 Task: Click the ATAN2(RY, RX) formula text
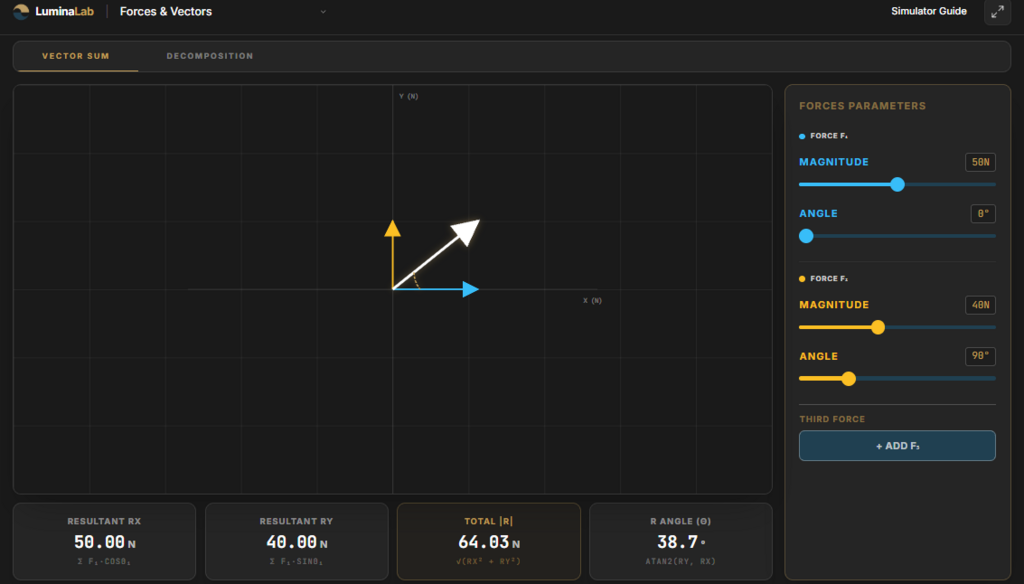[x=680, y=561]
